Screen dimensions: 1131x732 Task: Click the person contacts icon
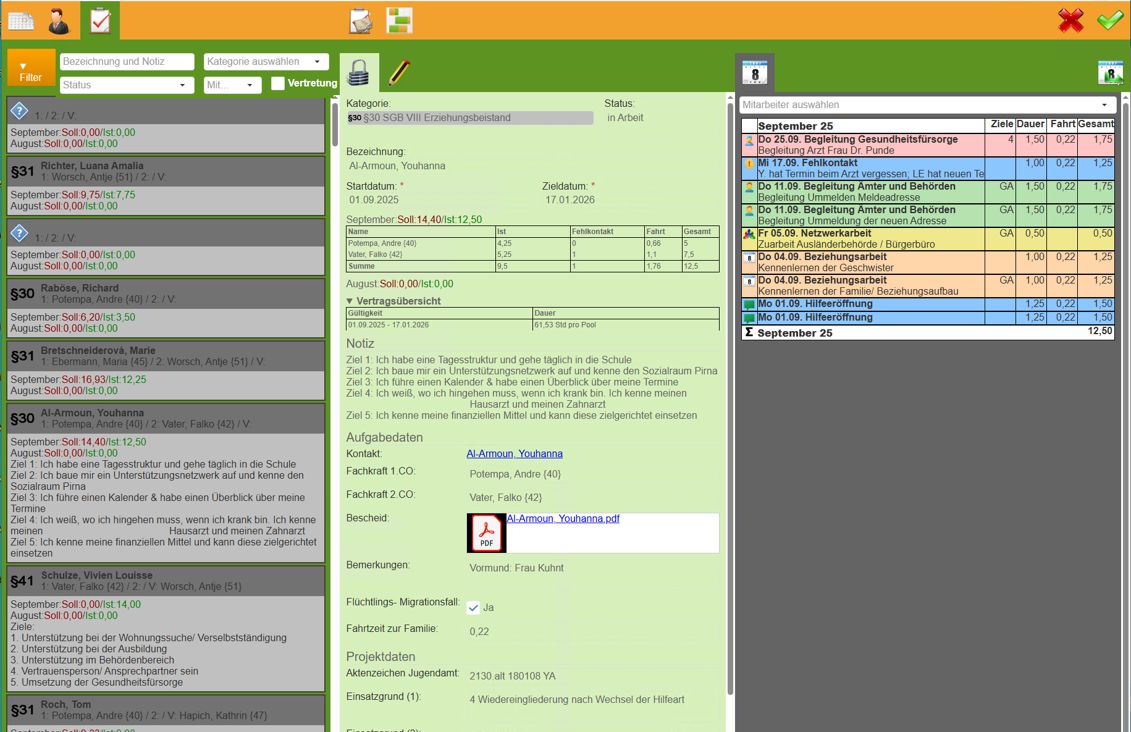click(59, 21)
